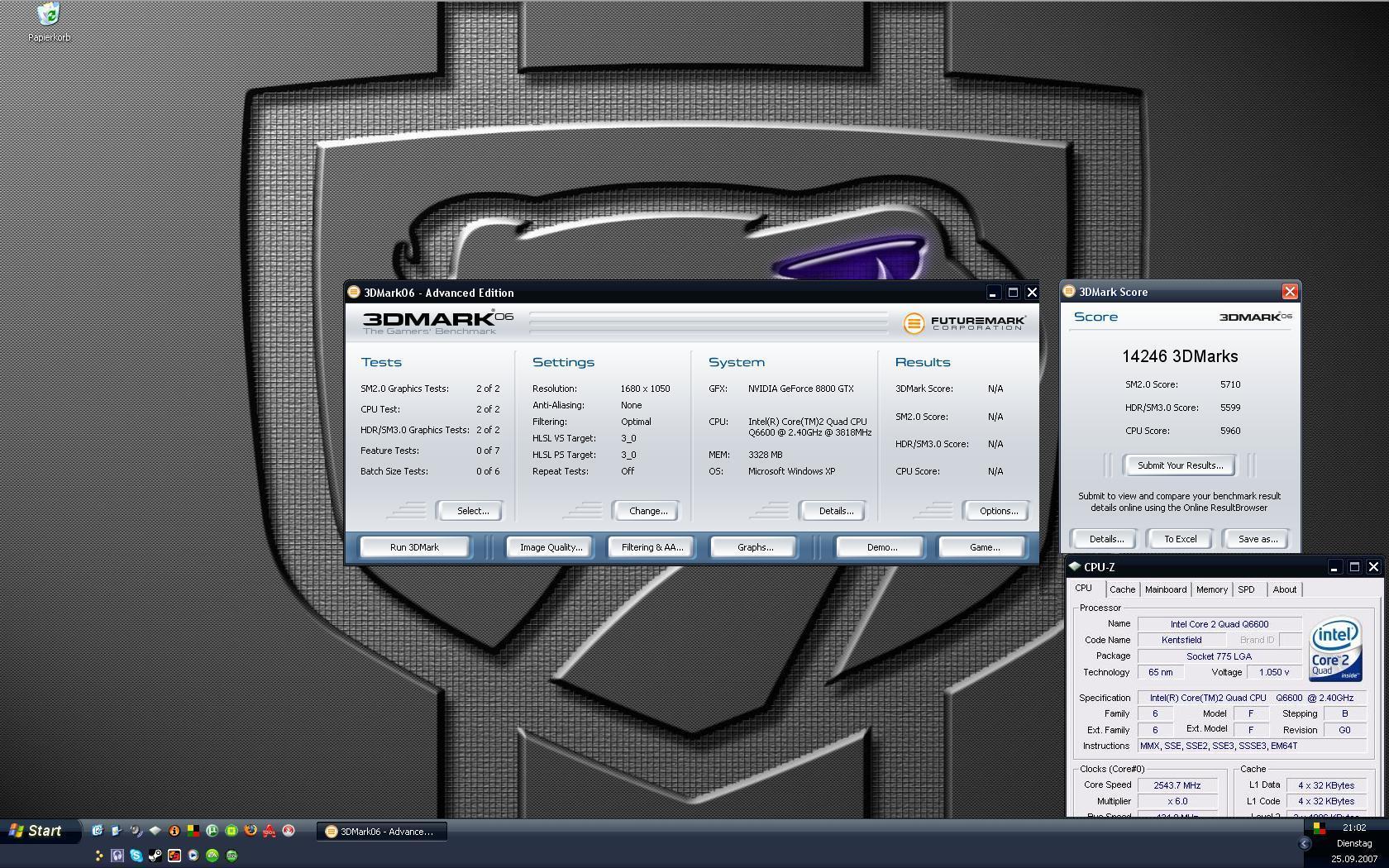
Task: Click the Show Desktop quick launch icon
Action: point(117,830)
